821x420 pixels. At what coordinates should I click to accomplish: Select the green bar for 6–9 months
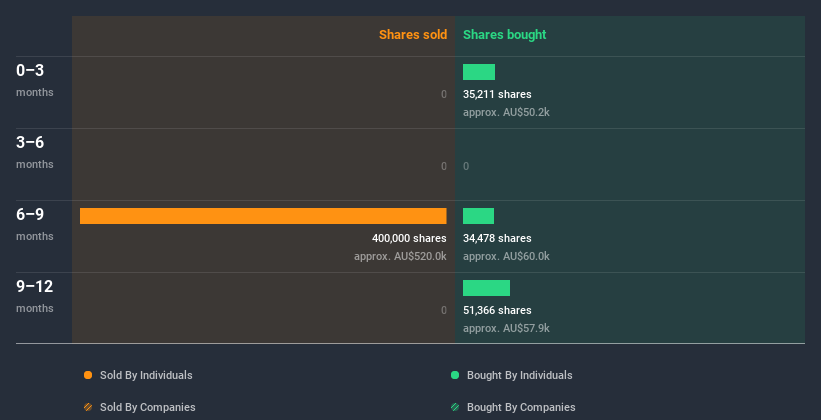click(x=478, y=216)
